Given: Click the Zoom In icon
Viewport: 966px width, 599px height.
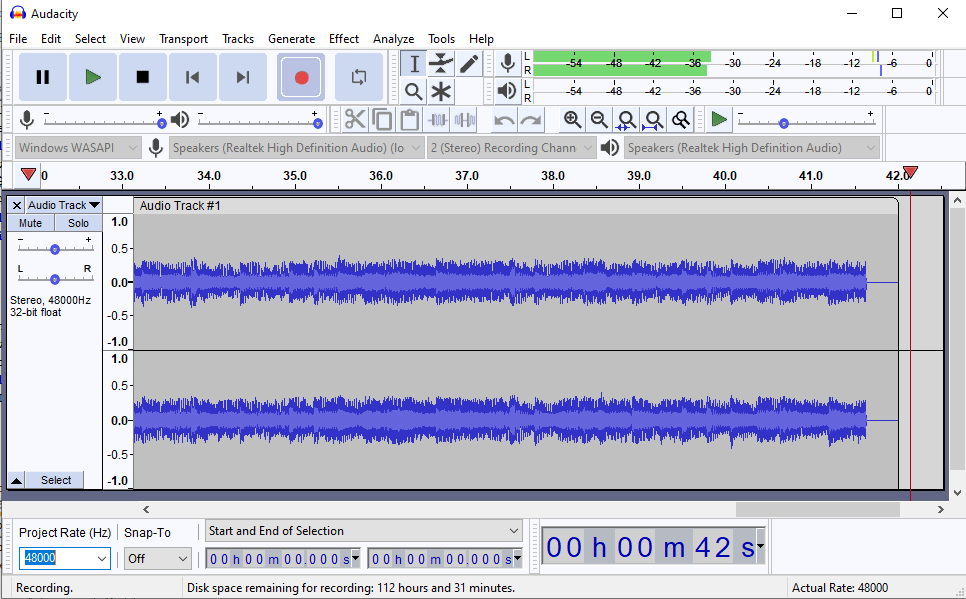Looking at the screenshot, I should coord(572,120).
